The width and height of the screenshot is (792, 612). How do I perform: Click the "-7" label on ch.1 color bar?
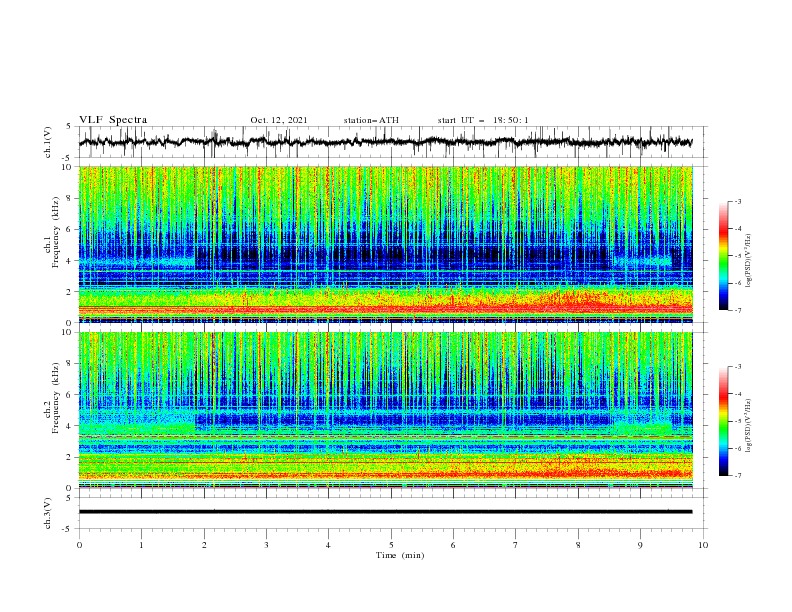tap(738, 310)
